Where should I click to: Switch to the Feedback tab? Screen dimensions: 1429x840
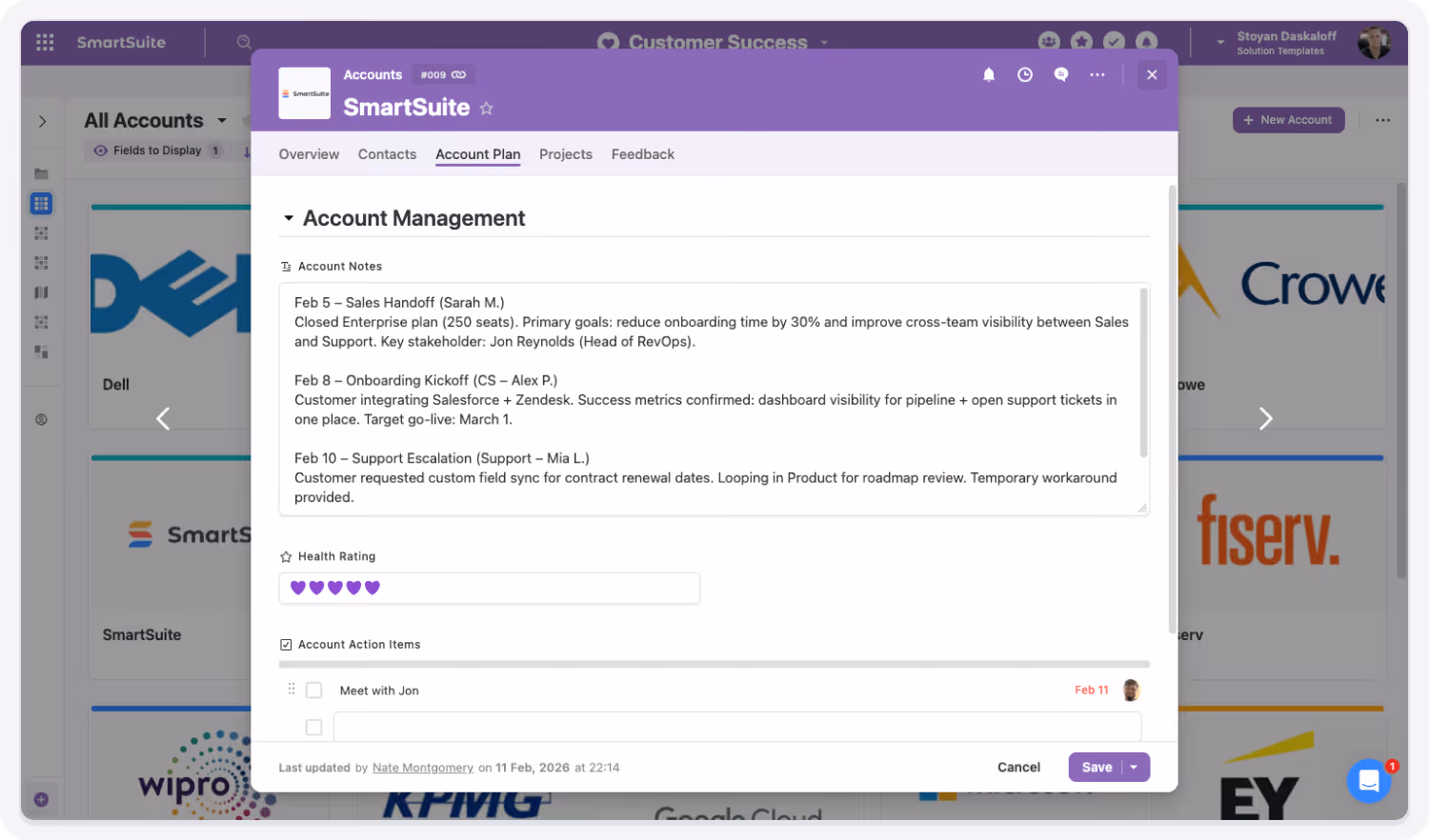coord(643,154)
